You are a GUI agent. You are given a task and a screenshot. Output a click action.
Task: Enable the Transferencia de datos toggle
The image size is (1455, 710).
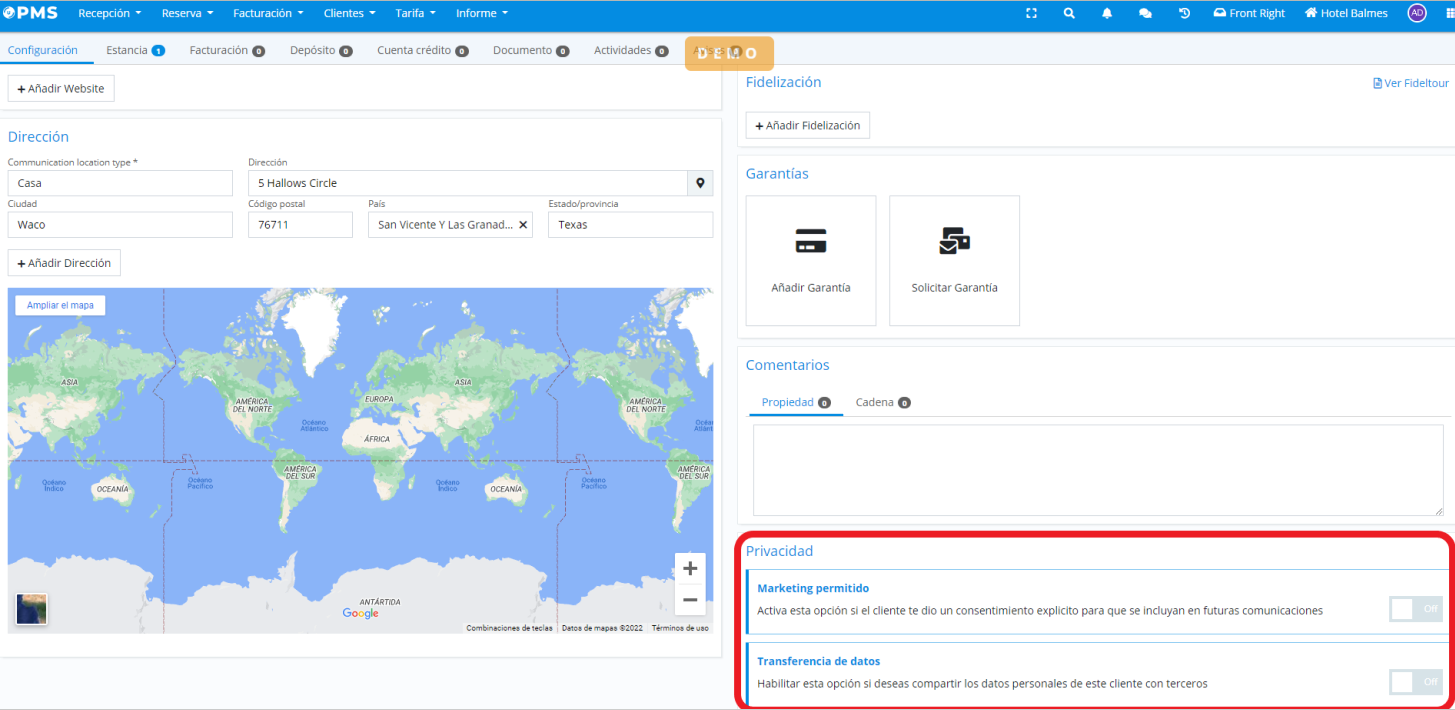(1415, 682)
